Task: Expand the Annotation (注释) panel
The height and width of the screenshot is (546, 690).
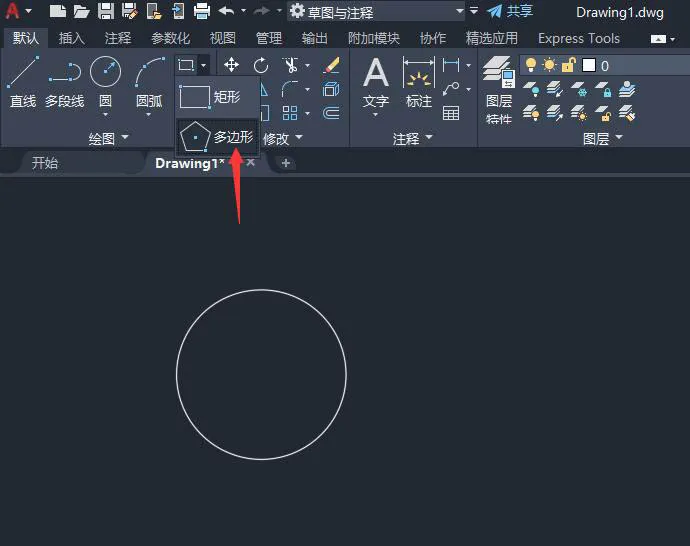Action: (412, 139)
